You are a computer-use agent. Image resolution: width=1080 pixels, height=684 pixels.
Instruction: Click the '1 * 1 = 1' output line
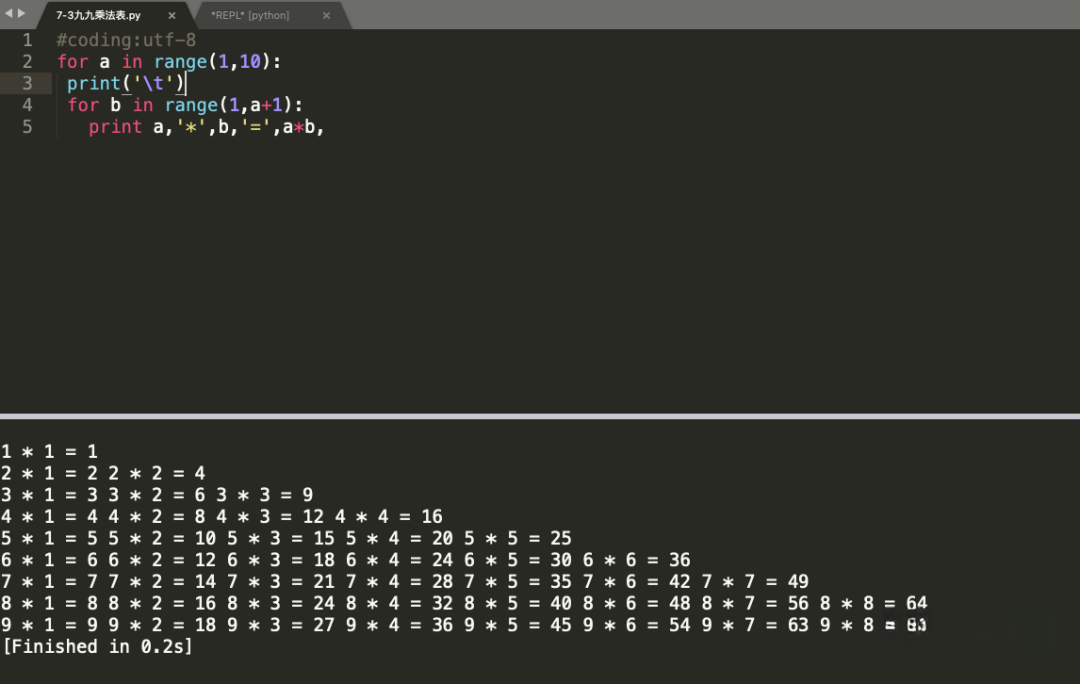pyautogui.click(x=49, y=452)
